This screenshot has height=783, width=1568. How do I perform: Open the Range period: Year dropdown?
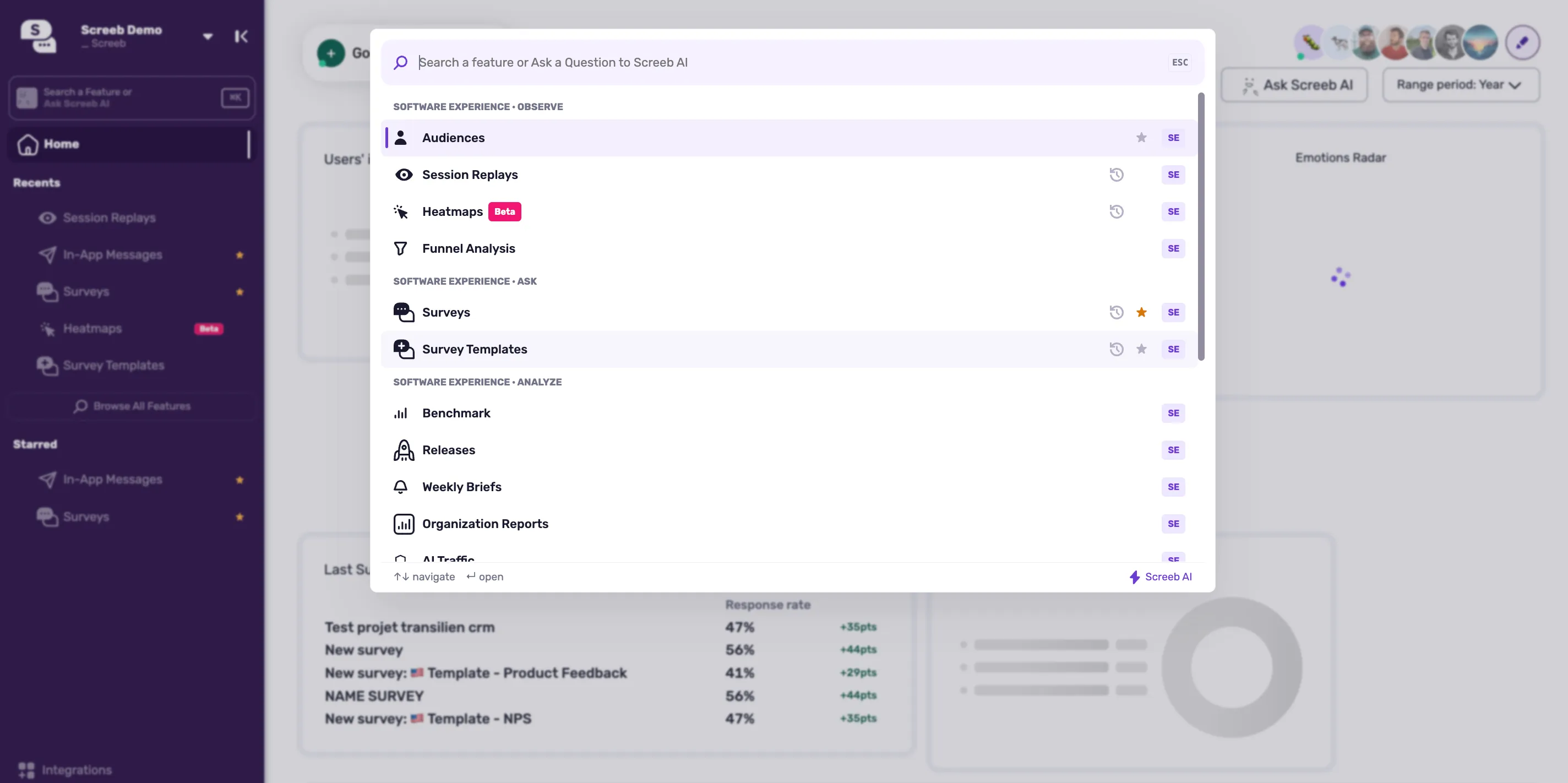[1461, 85]
